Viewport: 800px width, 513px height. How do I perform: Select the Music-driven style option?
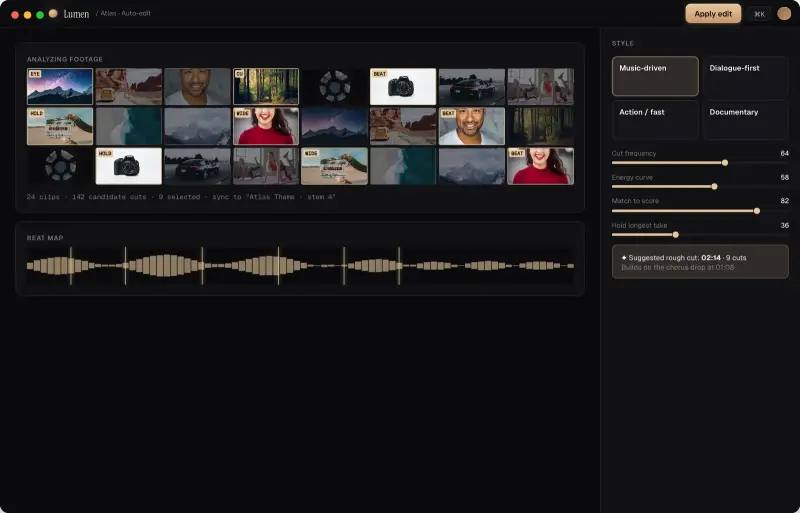click(655, 76)
